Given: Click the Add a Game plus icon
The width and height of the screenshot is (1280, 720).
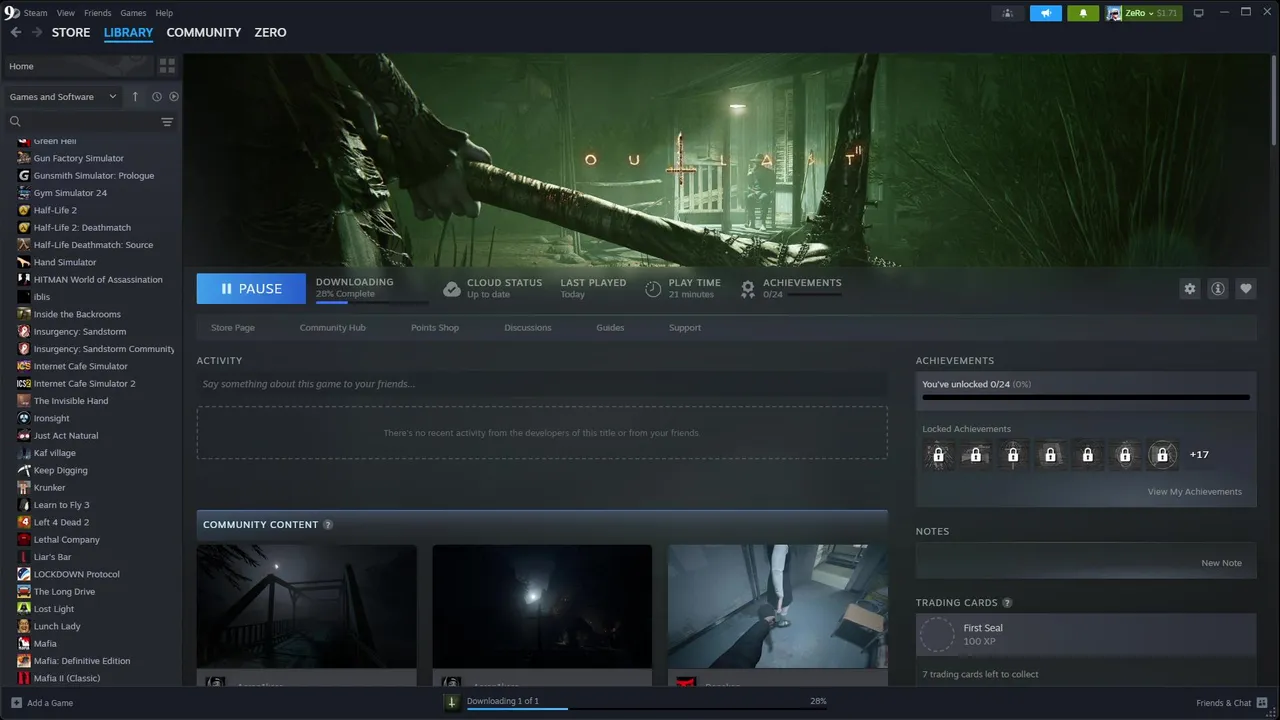Looking at the screenshot, I should pyautogui.click(x=16, y=703).
